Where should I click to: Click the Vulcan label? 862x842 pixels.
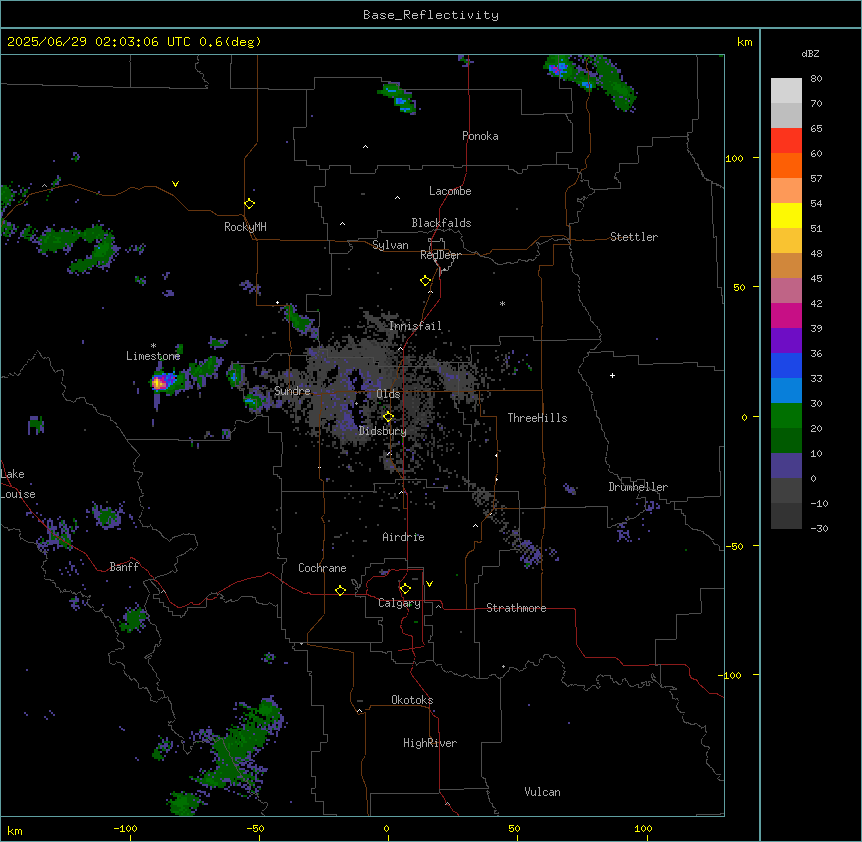(542, 792)
